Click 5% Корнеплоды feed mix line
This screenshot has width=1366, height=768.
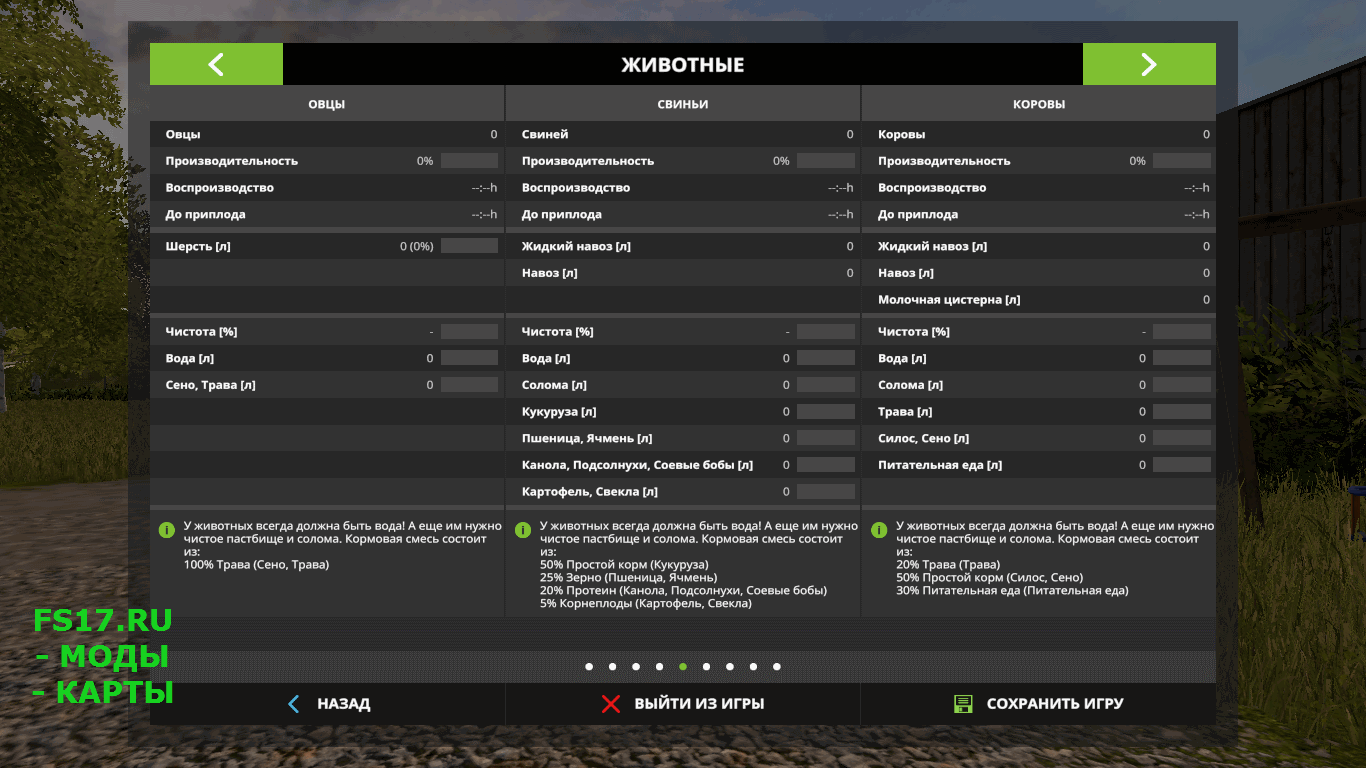[646, 604]
